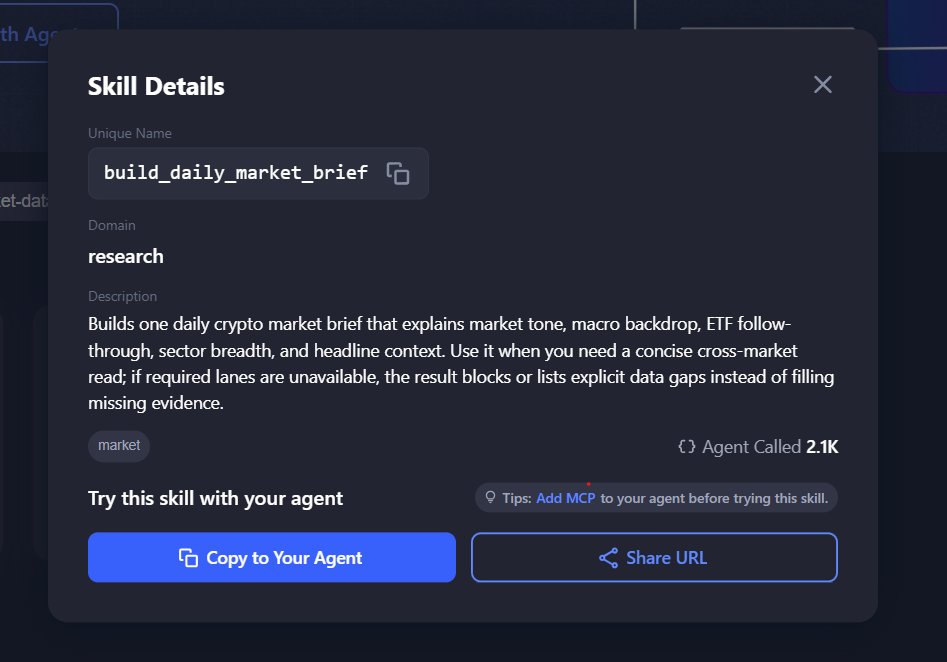
Task: Select the market tag chip
Action: (119, 446)
